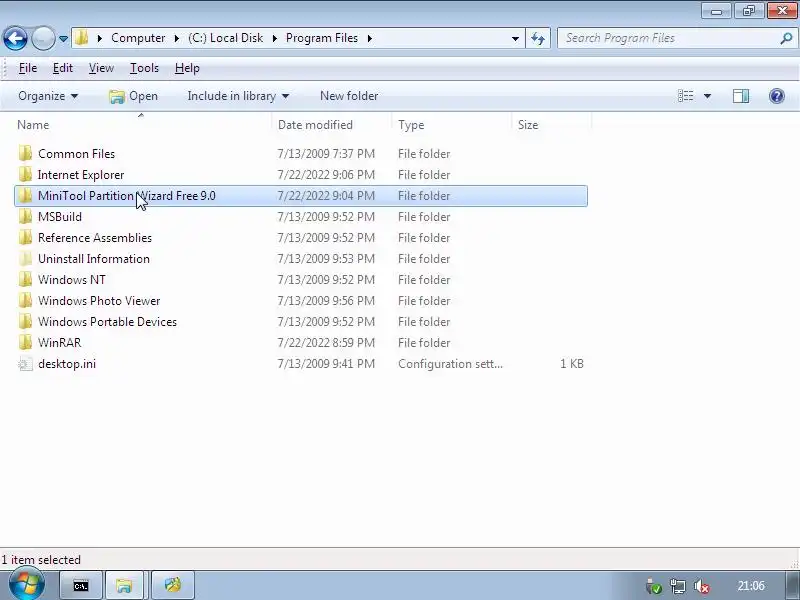This screenshot has width=800, height=600.
Task: Select the WinRAR folder icon
Action: pyautogui.click(x=25, y=342)
